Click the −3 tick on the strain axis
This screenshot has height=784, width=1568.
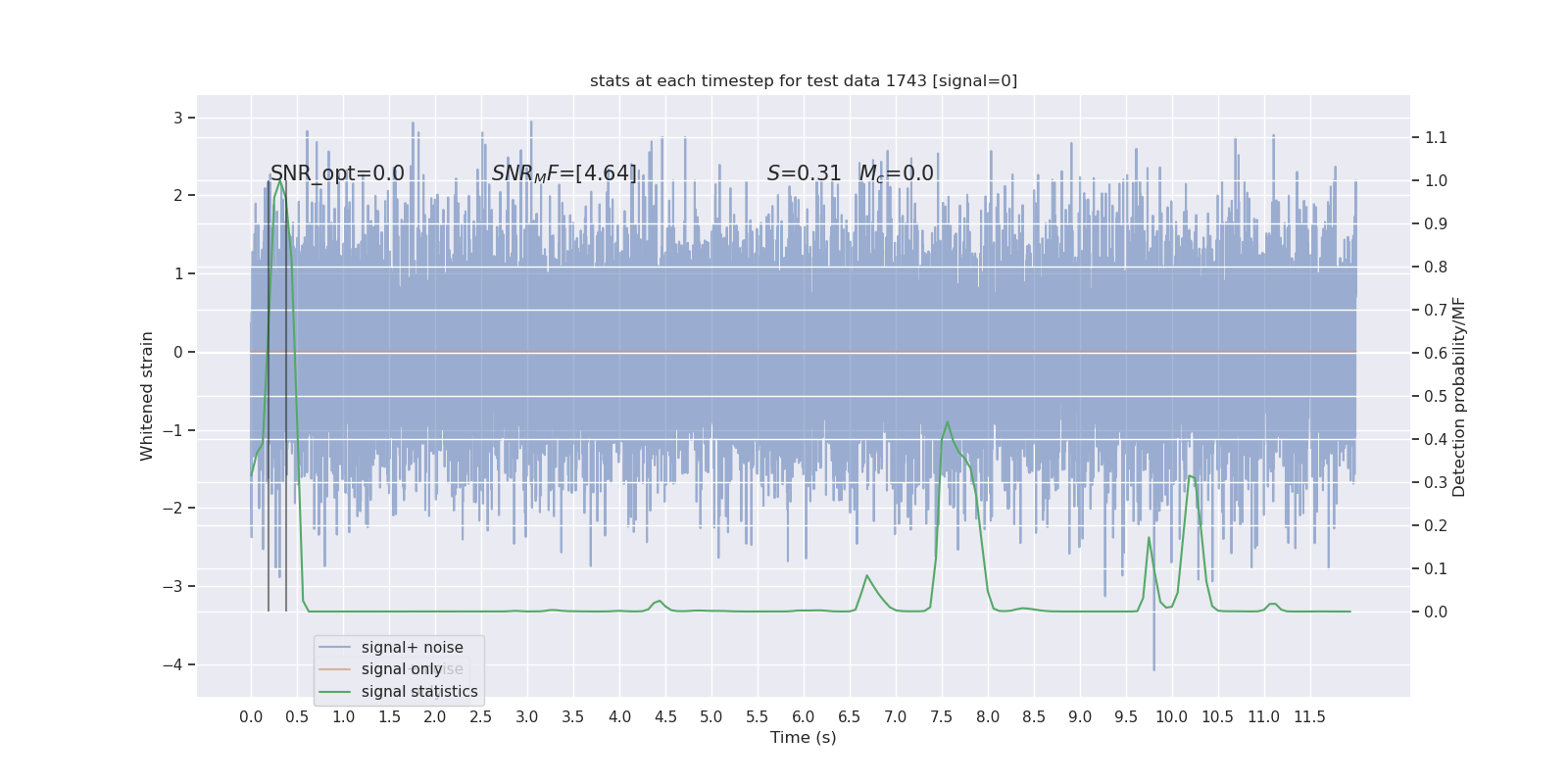point(171,586)
